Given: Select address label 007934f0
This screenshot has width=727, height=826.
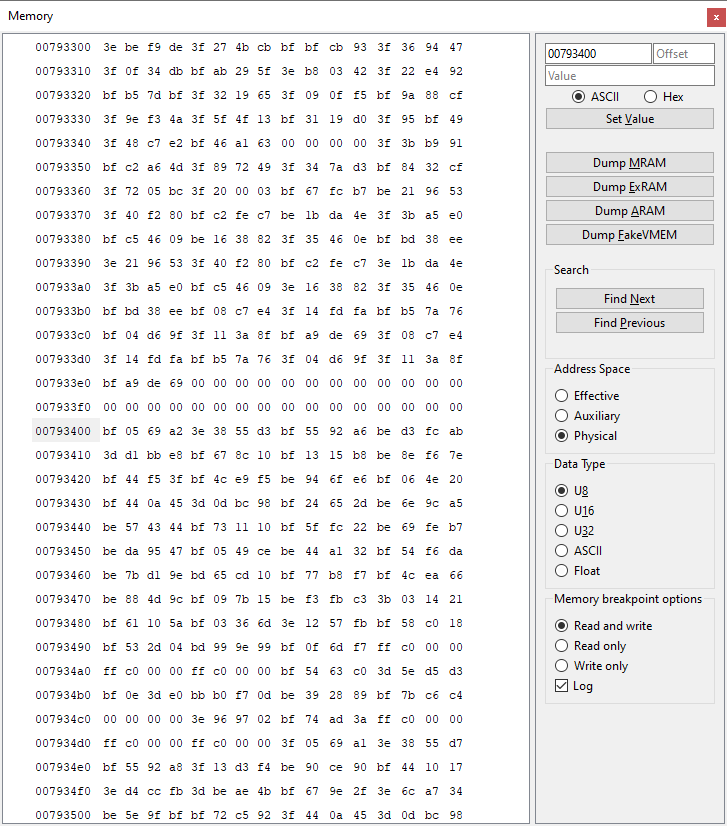Looking at the screenshot, I should (63, 791).
